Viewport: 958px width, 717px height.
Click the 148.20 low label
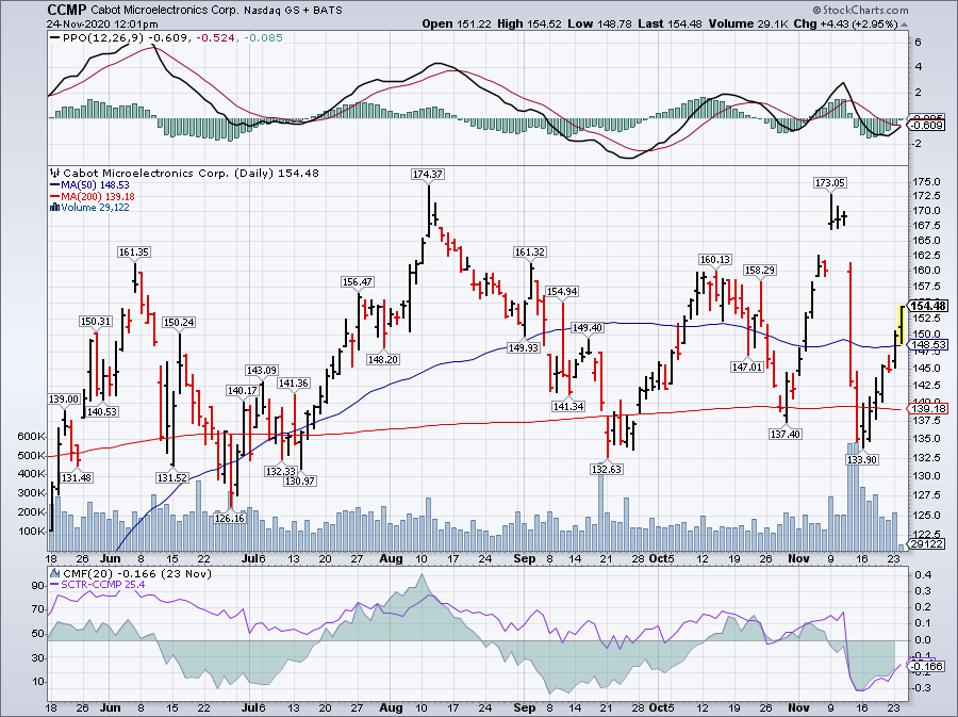[x=383, y=360]
